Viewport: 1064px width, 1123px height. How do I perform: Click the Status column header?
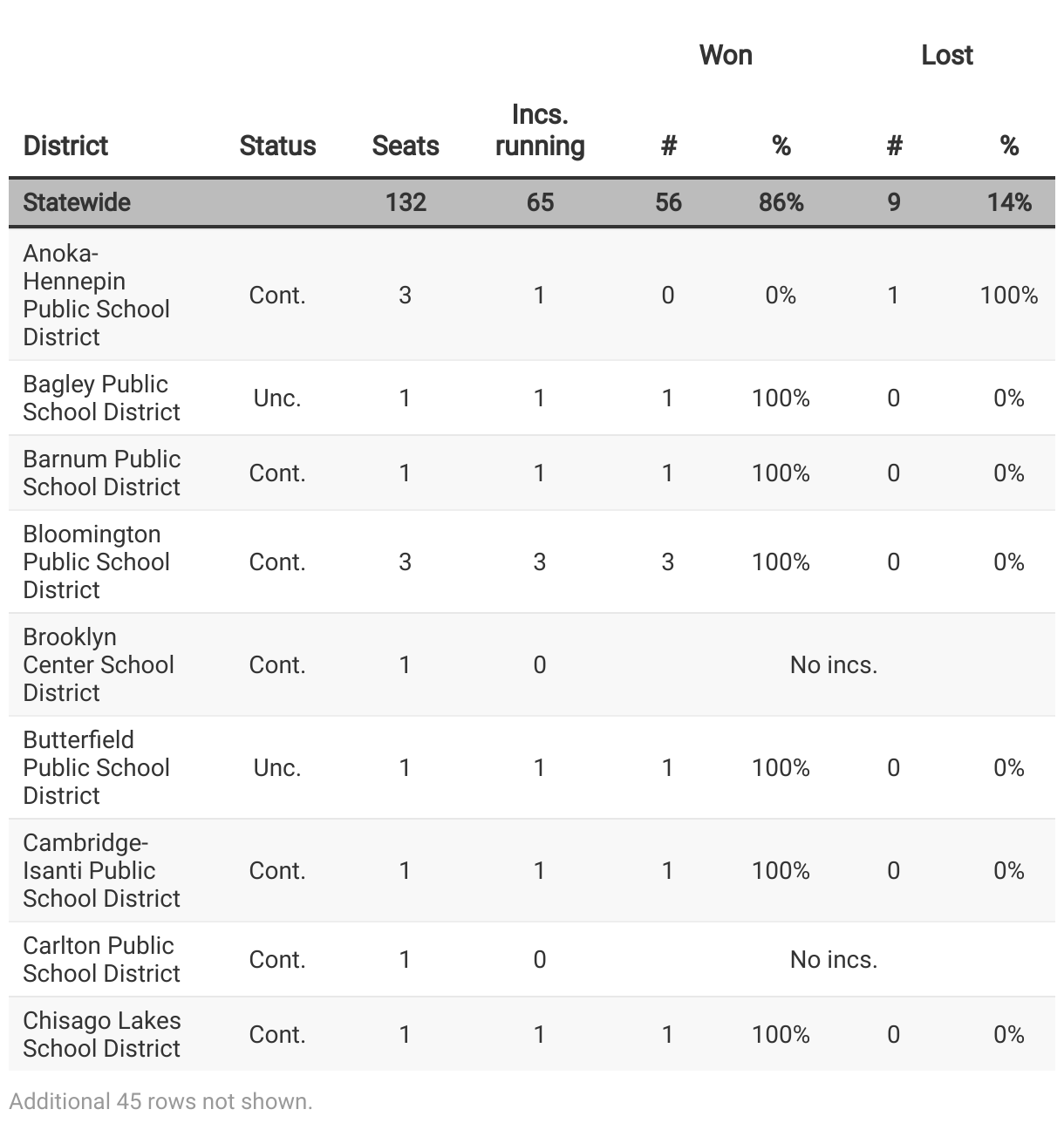click(277, 146)
